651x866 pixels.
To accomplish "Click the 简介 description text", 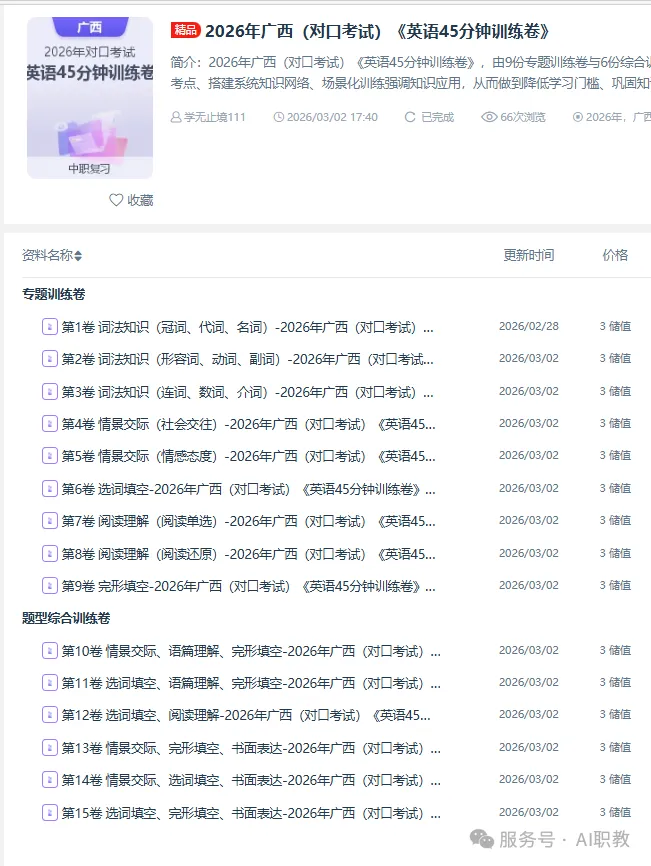I will pos(411,72).
